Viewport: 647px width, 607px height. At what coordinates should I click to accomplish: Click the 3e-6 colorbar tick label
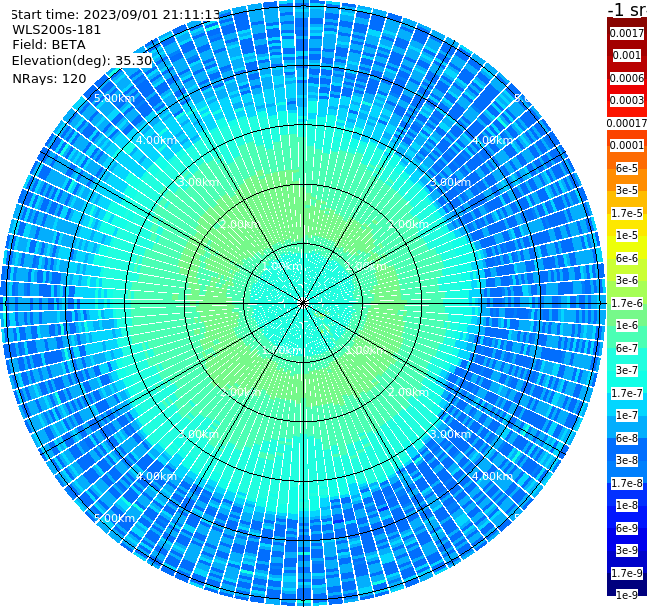click(x=627, y=280)
